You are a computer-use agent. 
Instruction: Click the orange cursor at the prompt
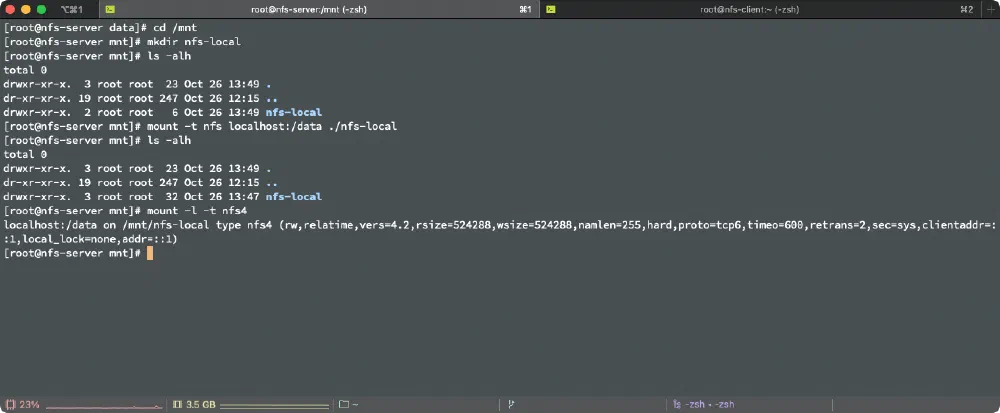coord(151,253)
